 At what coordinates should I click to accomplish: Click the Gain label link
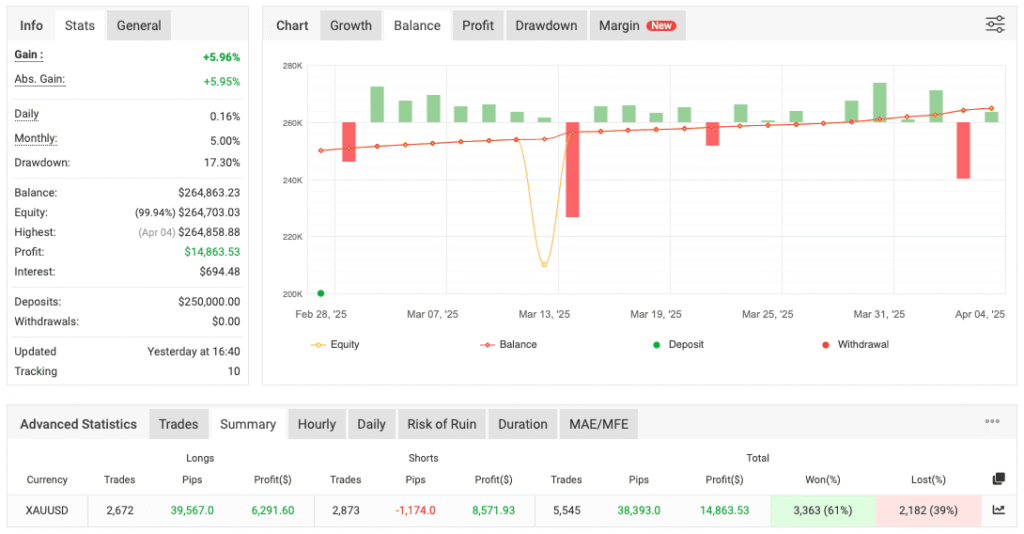(29, 55)
